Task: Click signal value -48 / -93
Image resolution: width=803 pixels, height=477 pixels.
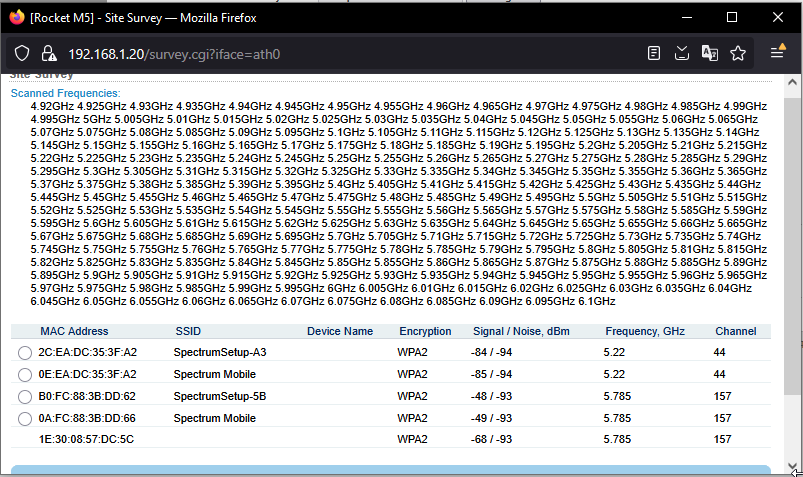Action: tap(491, 397)
